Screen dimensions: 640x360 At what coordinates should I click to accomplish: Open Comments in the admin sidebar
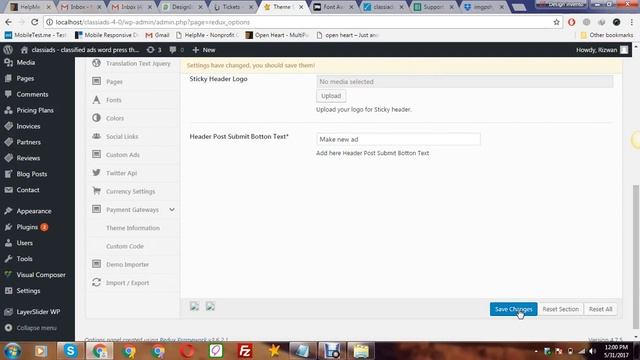pos(32,94)
